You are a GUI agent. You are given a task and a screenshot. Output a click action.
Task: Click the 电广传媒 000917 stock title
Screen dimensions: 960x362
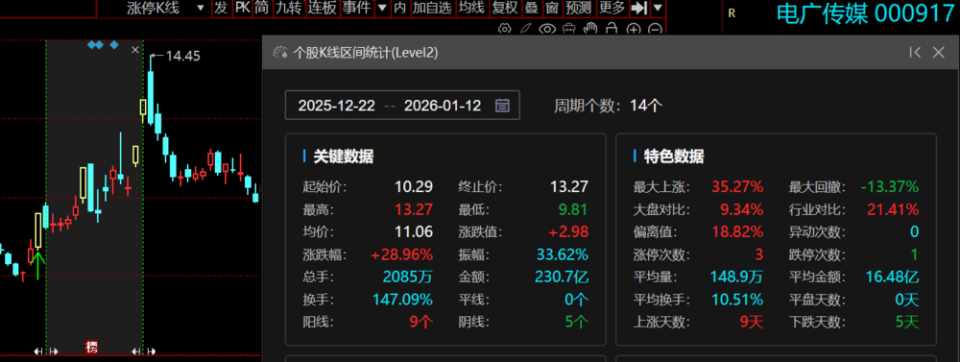click(x=866, y=13)
